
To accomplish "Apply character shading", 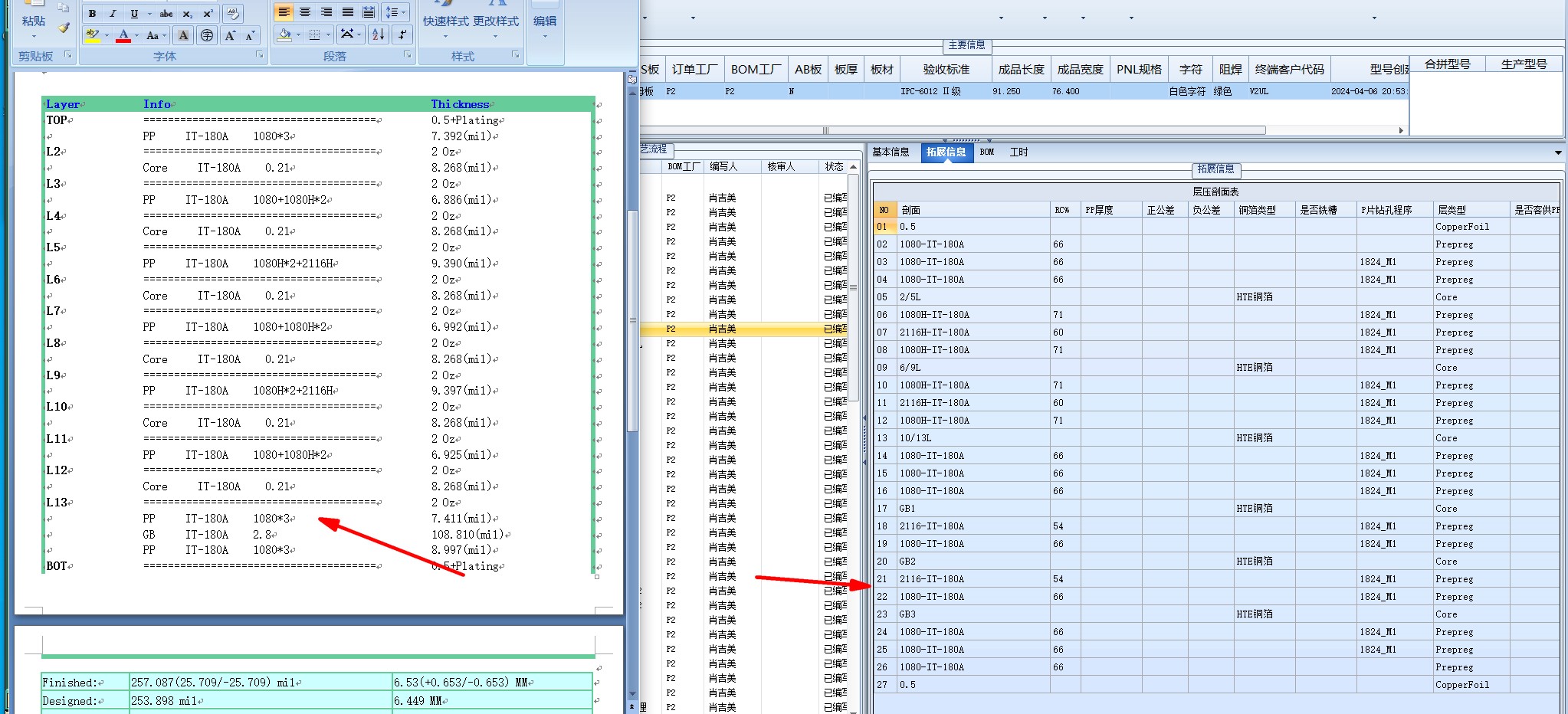I will pos(184,35).
